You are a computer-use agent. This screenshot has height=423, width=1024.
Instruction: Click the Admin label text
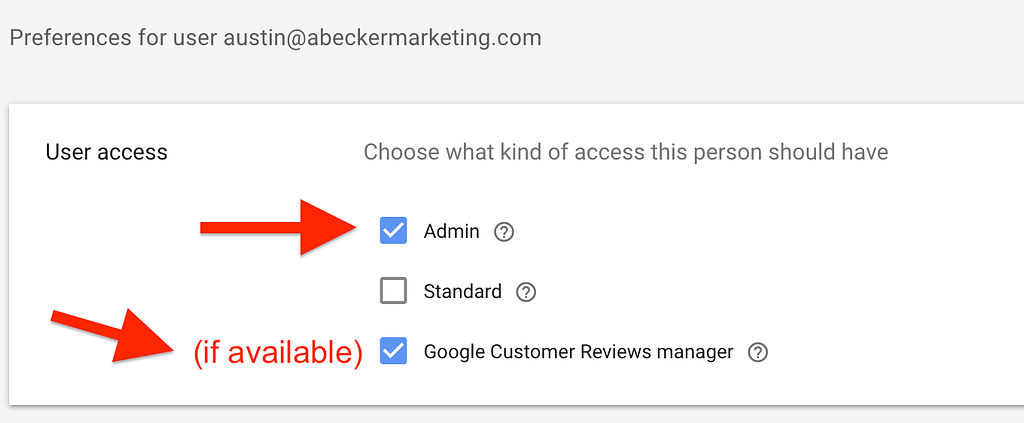point(451,232)
